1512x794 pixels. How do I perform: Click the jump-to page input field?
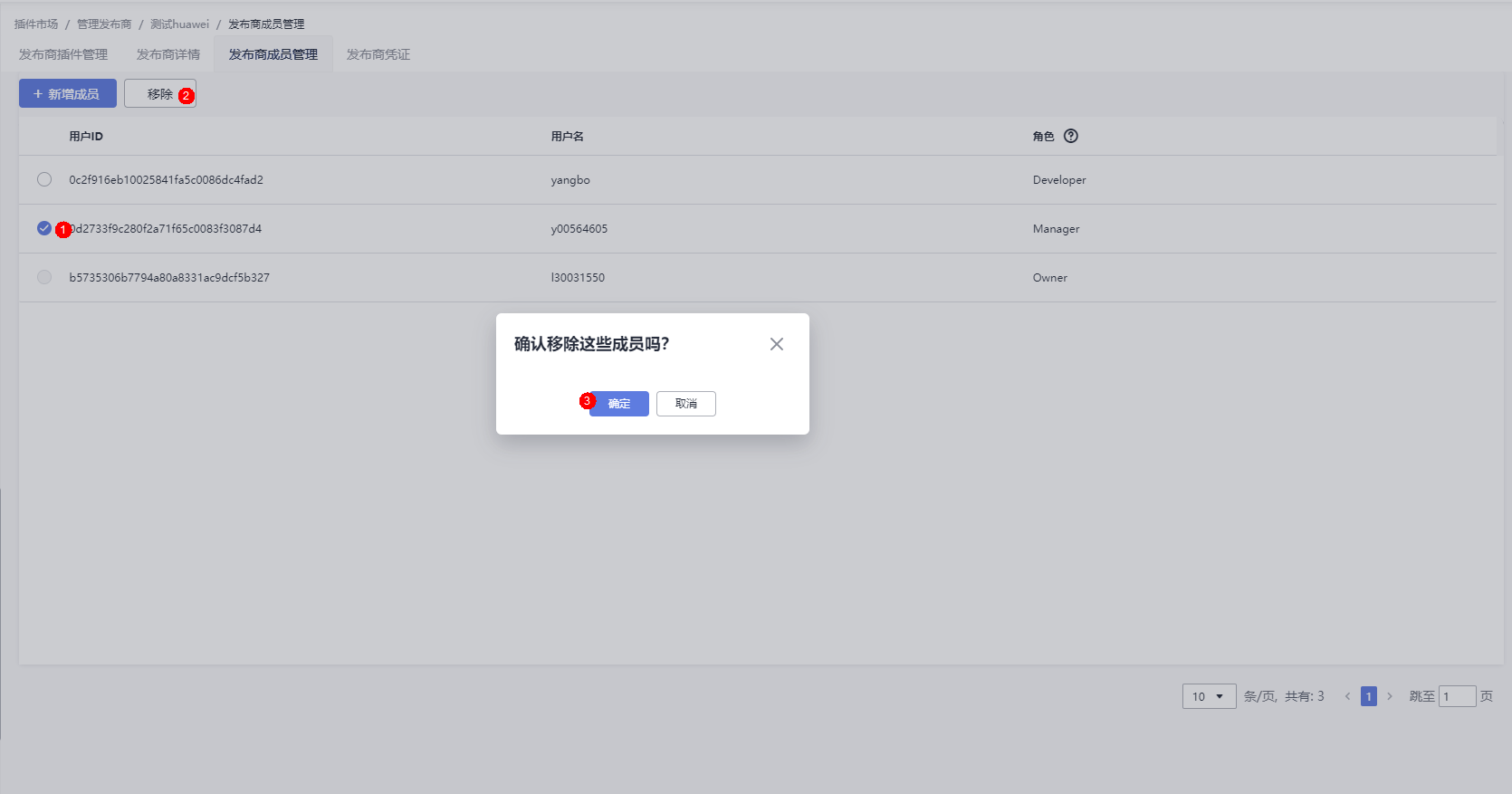point(1457,696)
